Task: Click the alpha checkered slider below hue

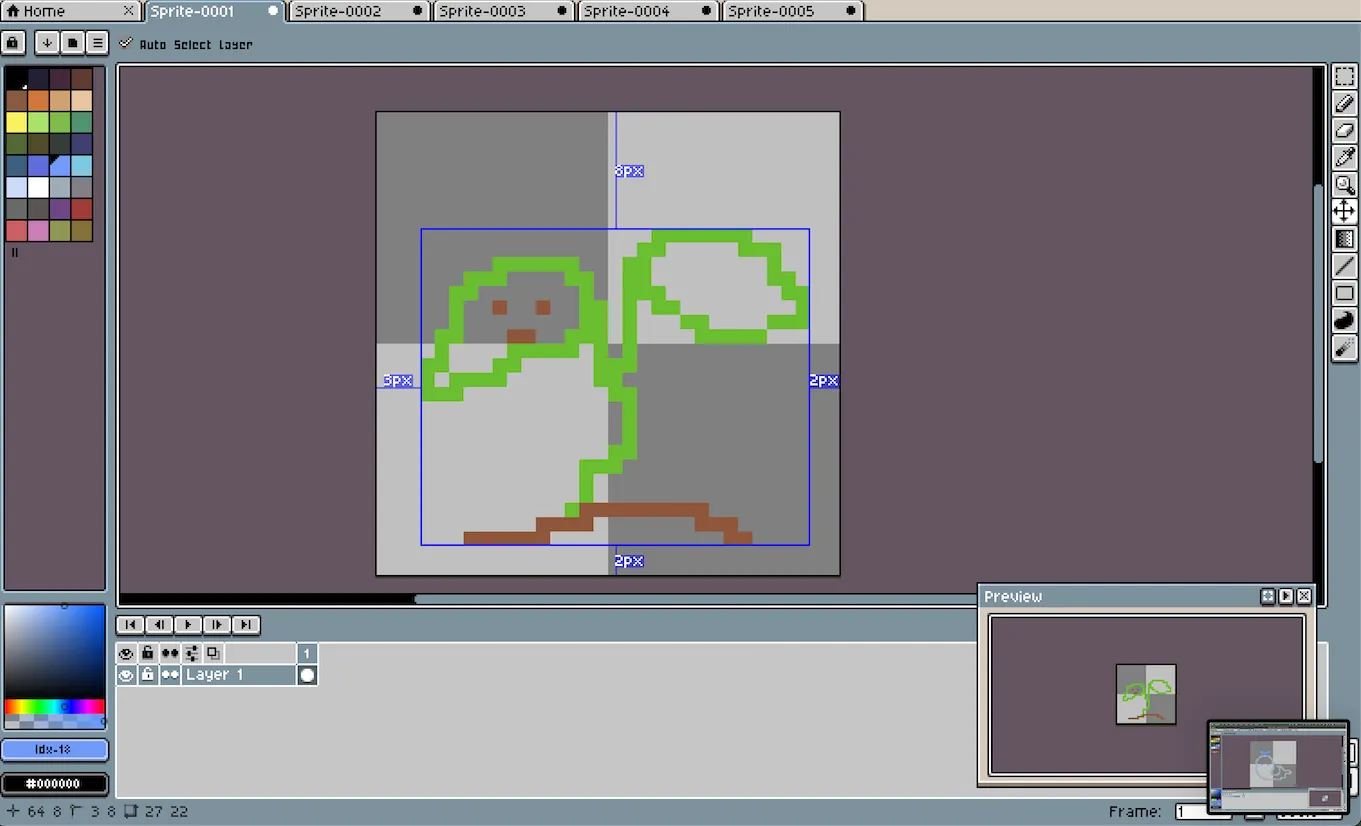Action: pyautogui.click(x=55, y=721)
